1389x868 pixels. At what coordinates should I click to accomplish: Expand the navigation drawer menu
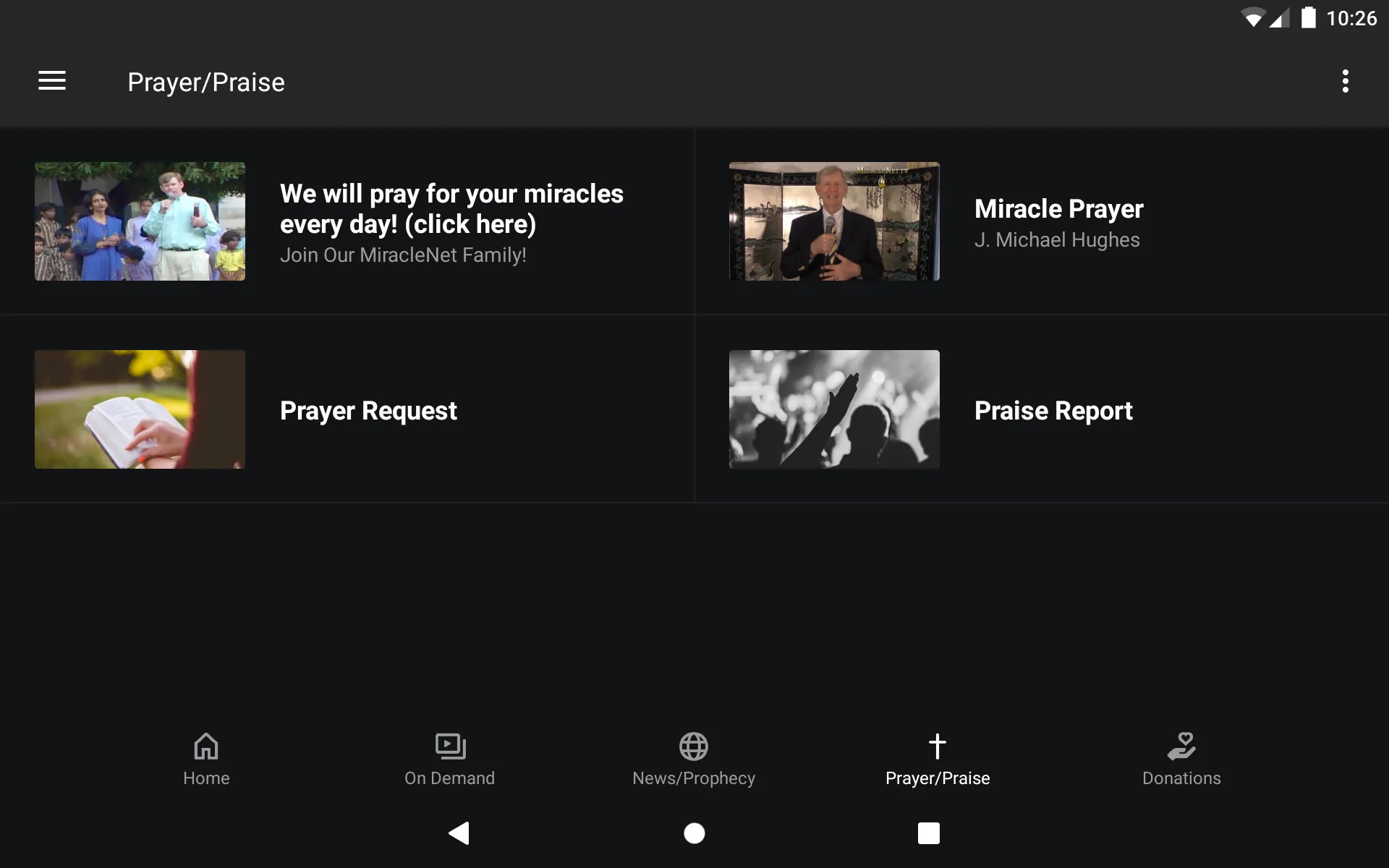(52, 82)
